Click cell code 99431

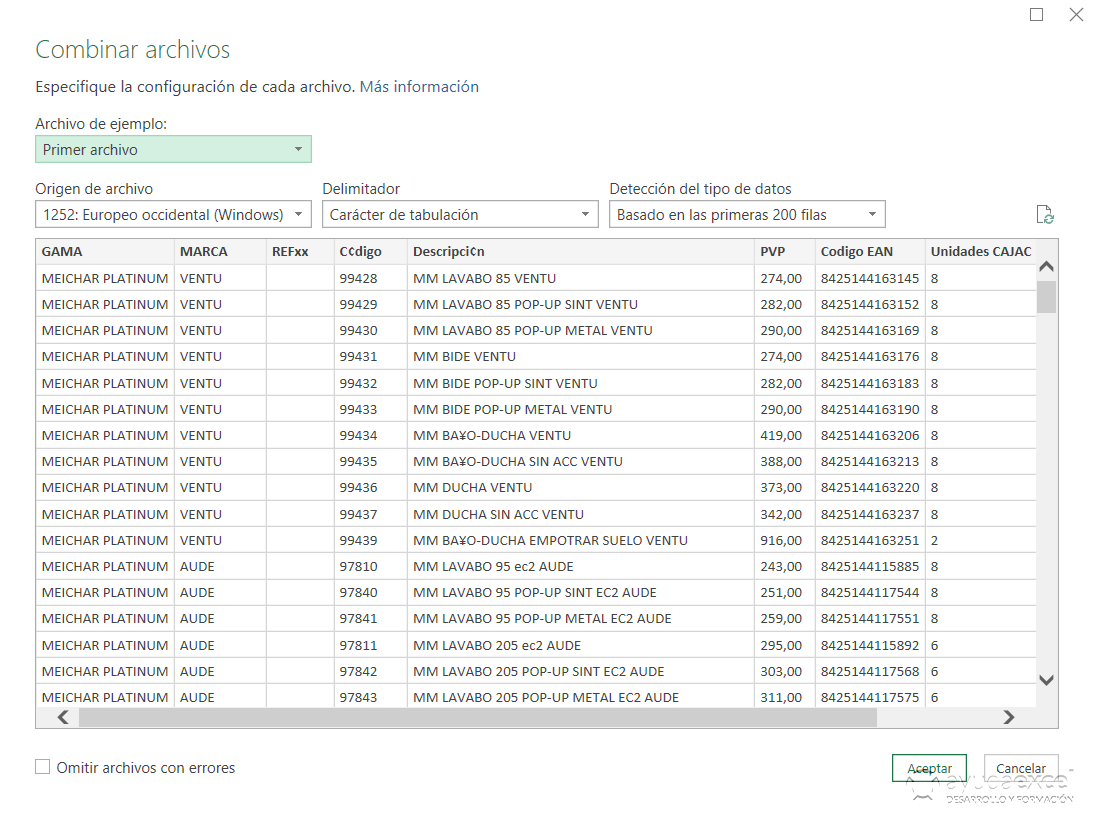(x=370, y=357)
